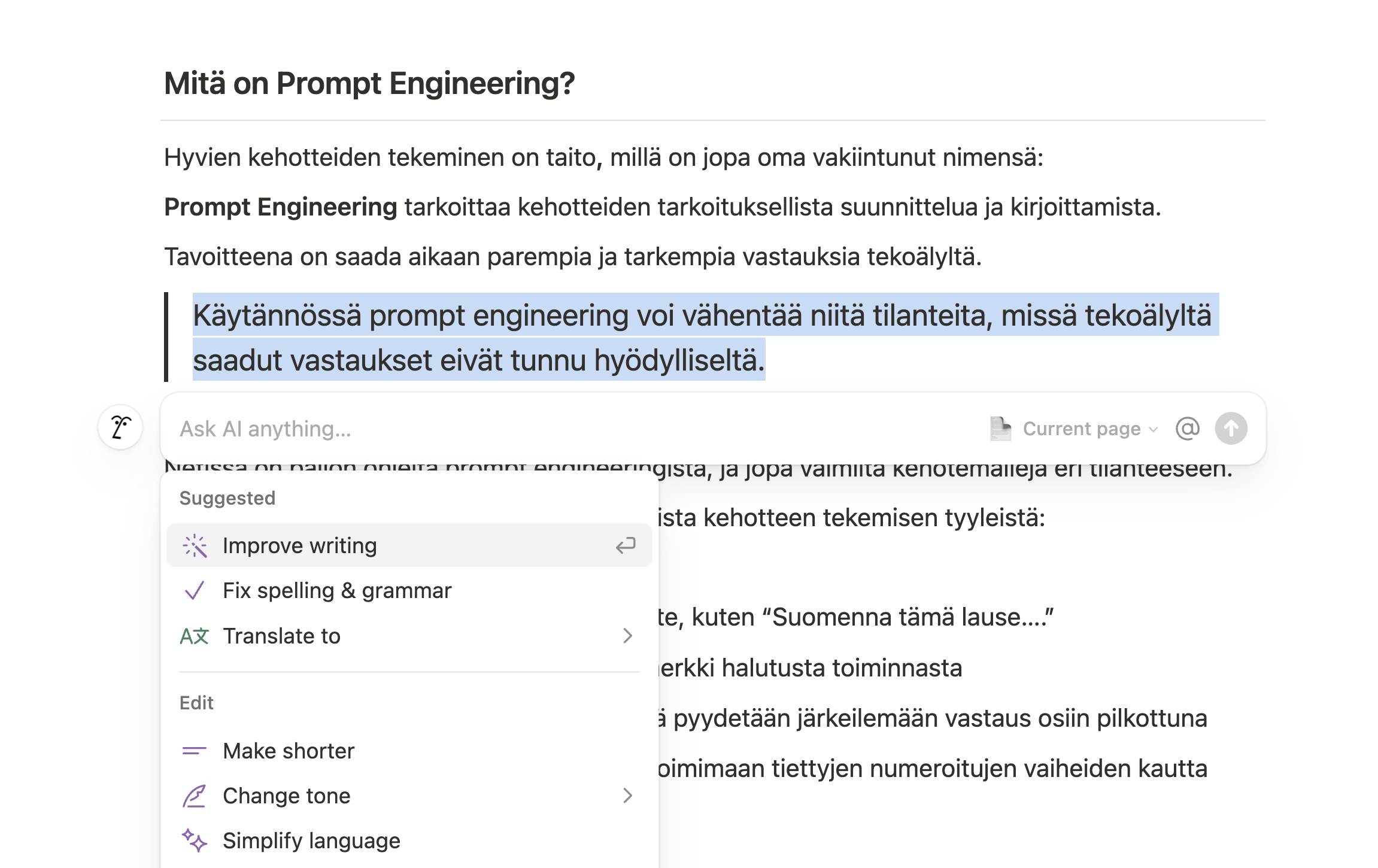Click the Notion AI face icon
The height and width of the screenshot is (868, 1378).
120,427
